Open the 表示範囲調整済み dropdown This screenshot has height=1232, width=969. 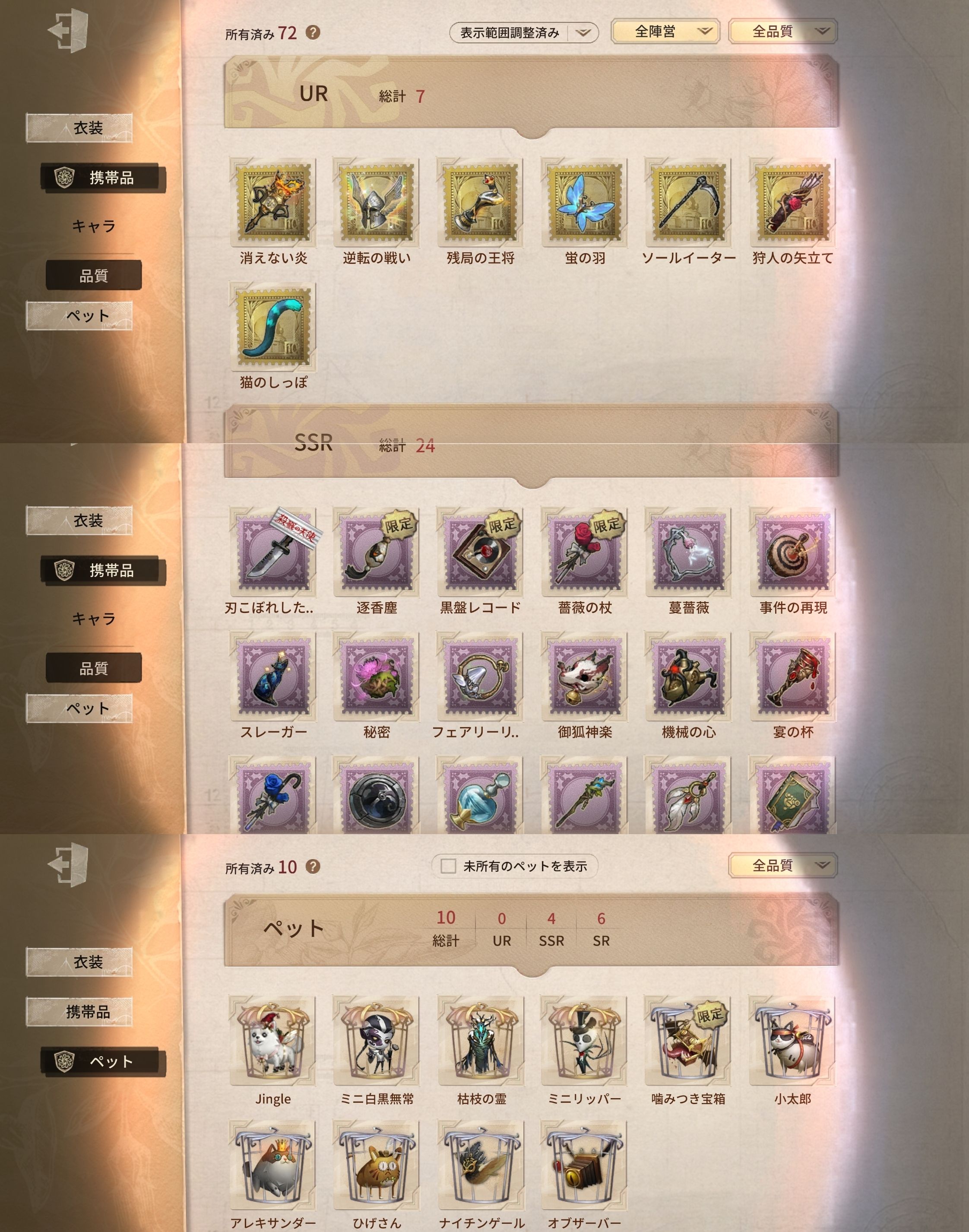coord(524,32)
